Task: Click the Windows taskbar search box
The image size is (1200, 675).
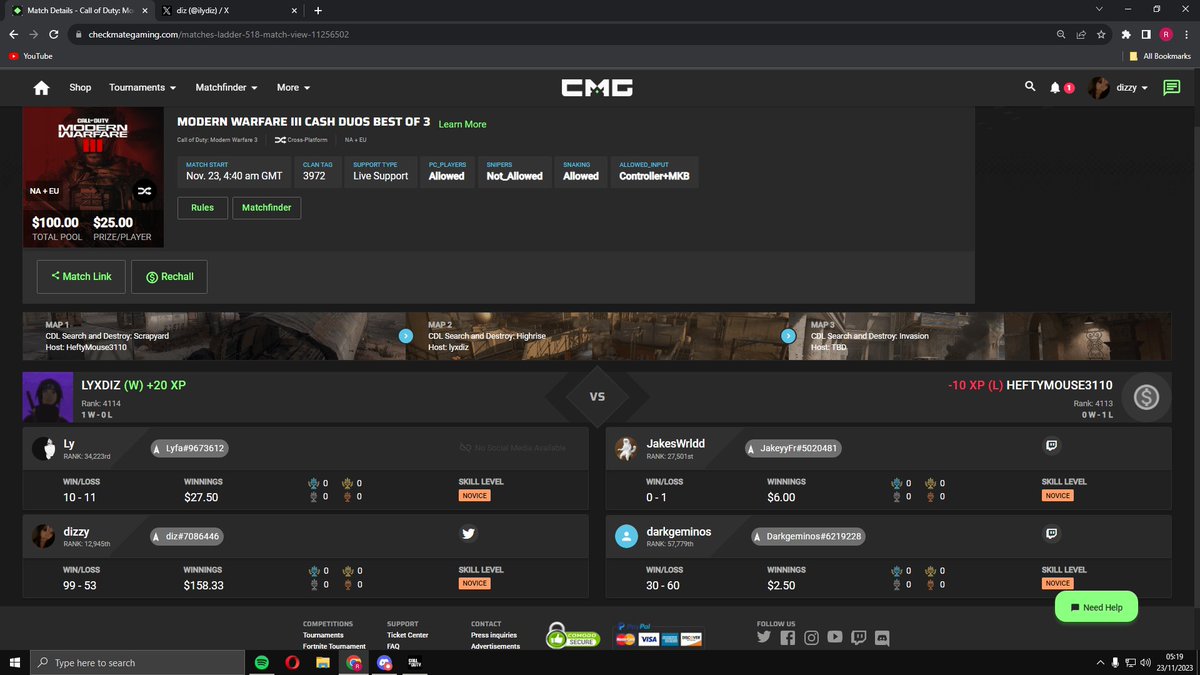Action: 138,662
